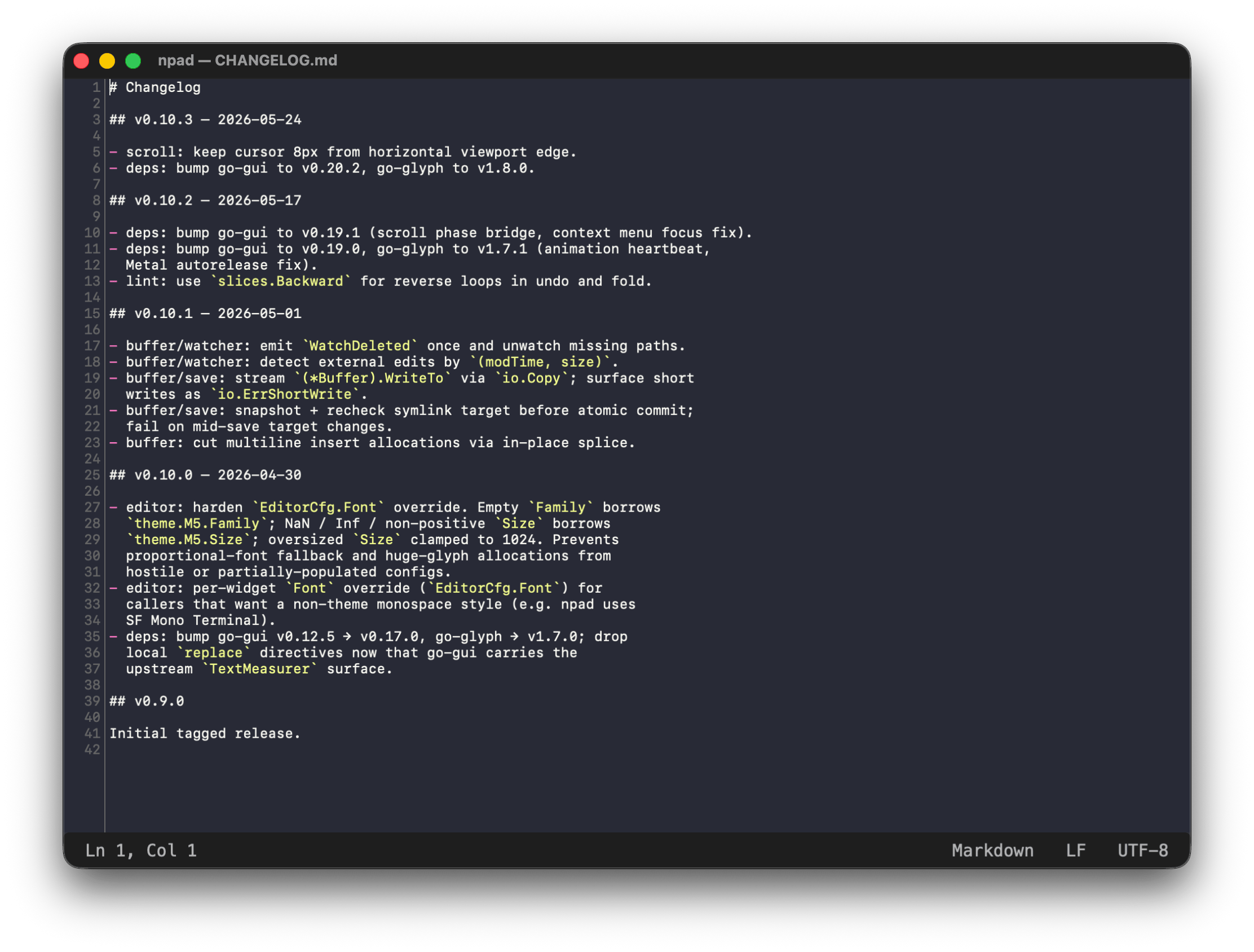Click the highlighted code `Family` on line 27
Viewport: 1254px width, 952px height.
point(560,508)
